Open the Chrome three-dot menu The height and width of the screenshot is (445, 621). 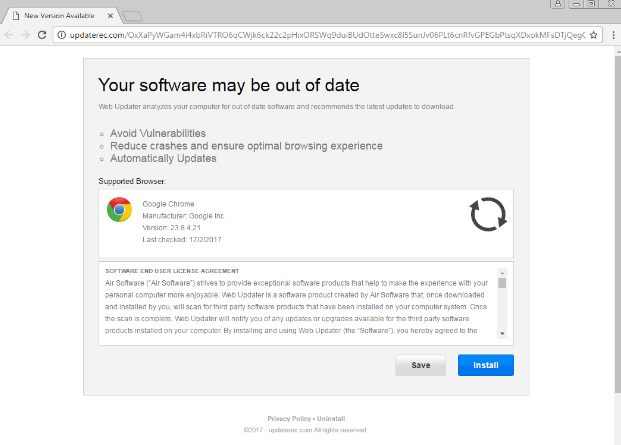tap(613, 35)
